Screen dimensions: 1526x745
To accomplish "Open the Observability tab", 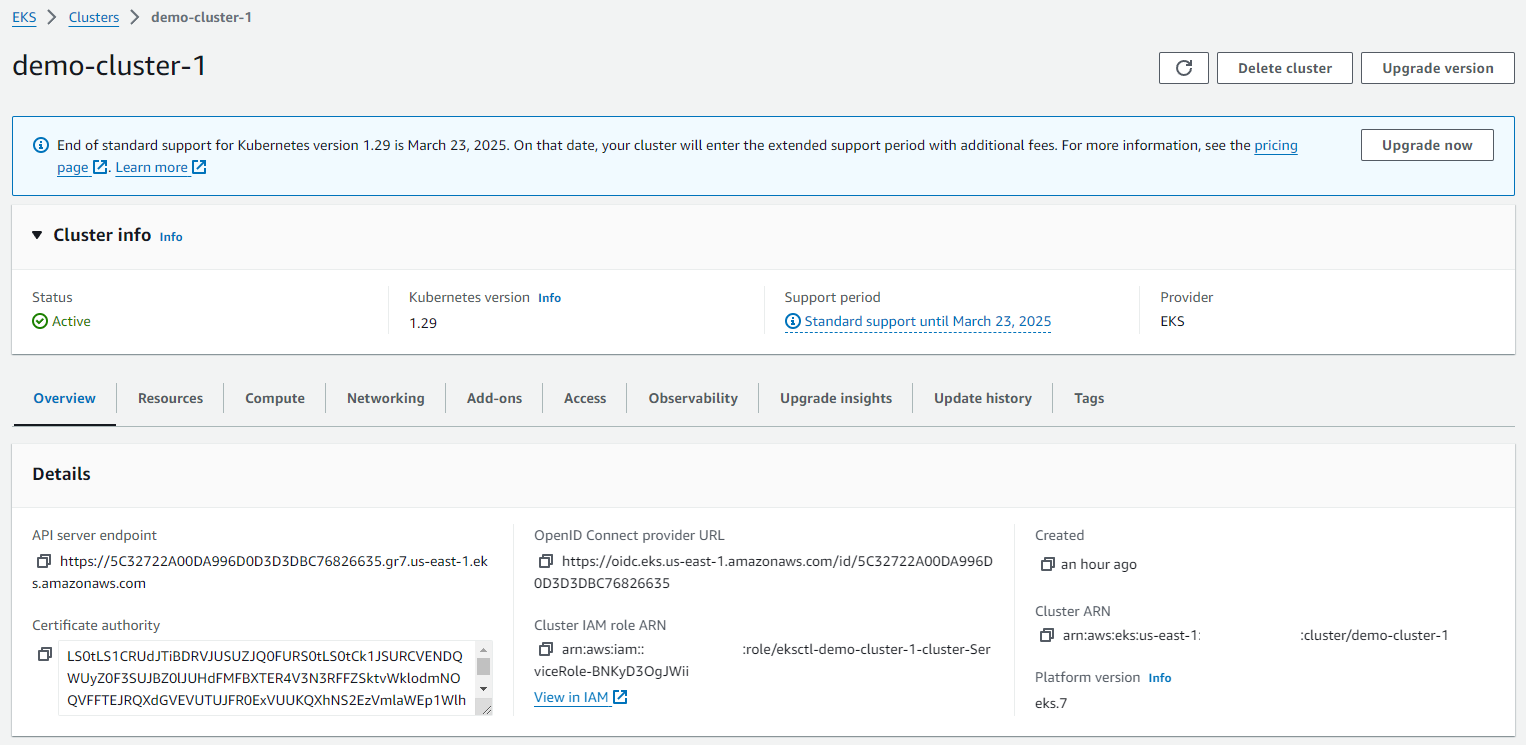I will tap(693, 398).
